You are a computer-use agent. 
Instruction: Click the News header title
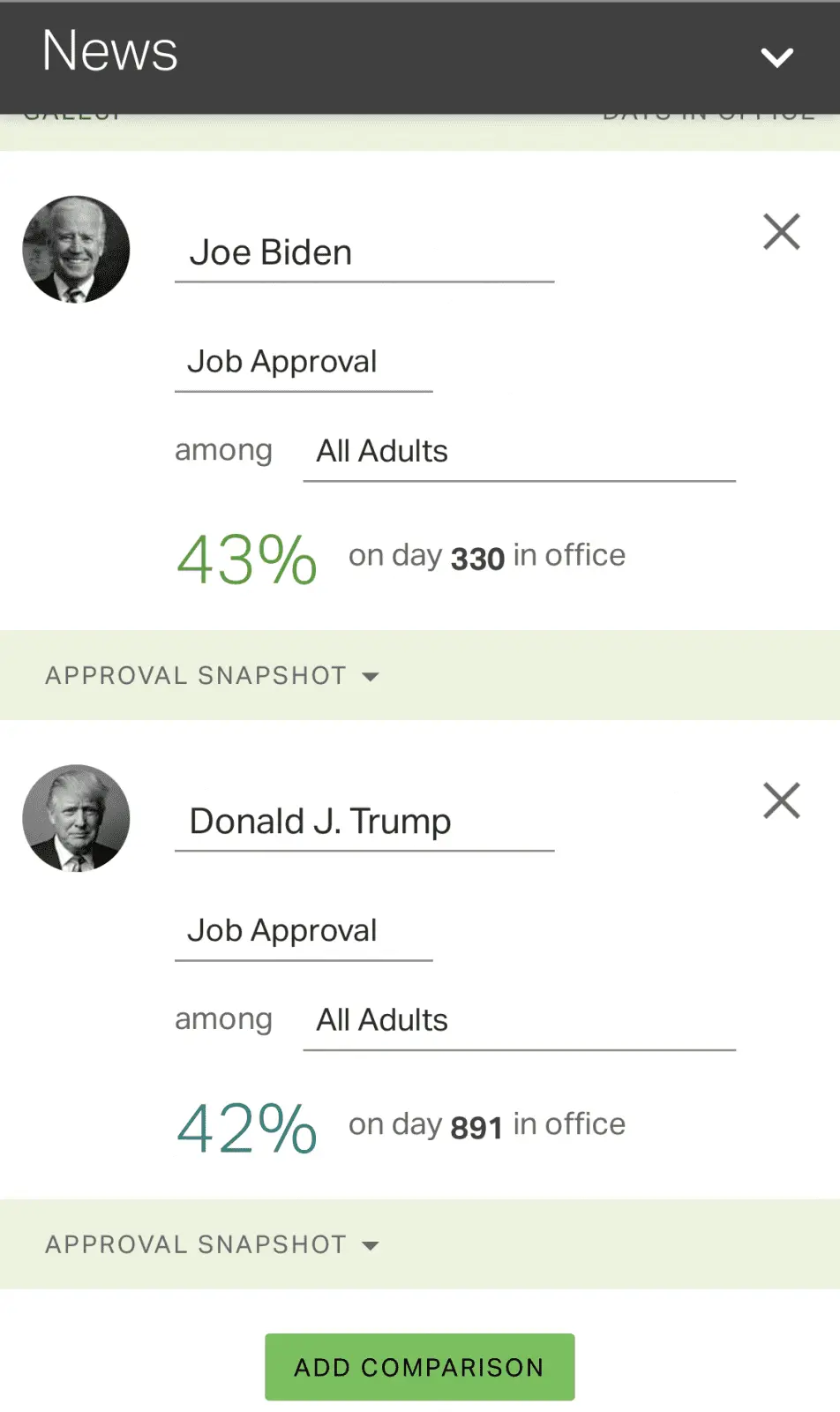point(110,51)
